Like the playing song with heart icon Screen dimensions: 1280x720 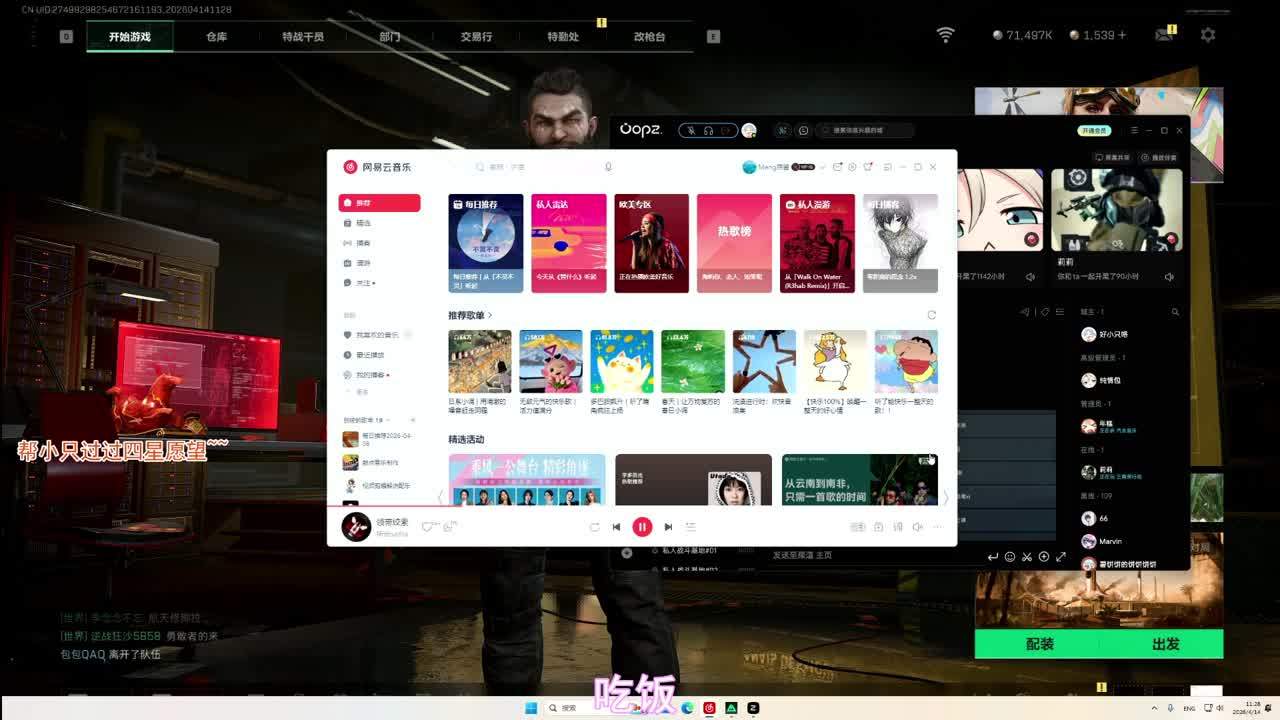(x=428, y=527)
